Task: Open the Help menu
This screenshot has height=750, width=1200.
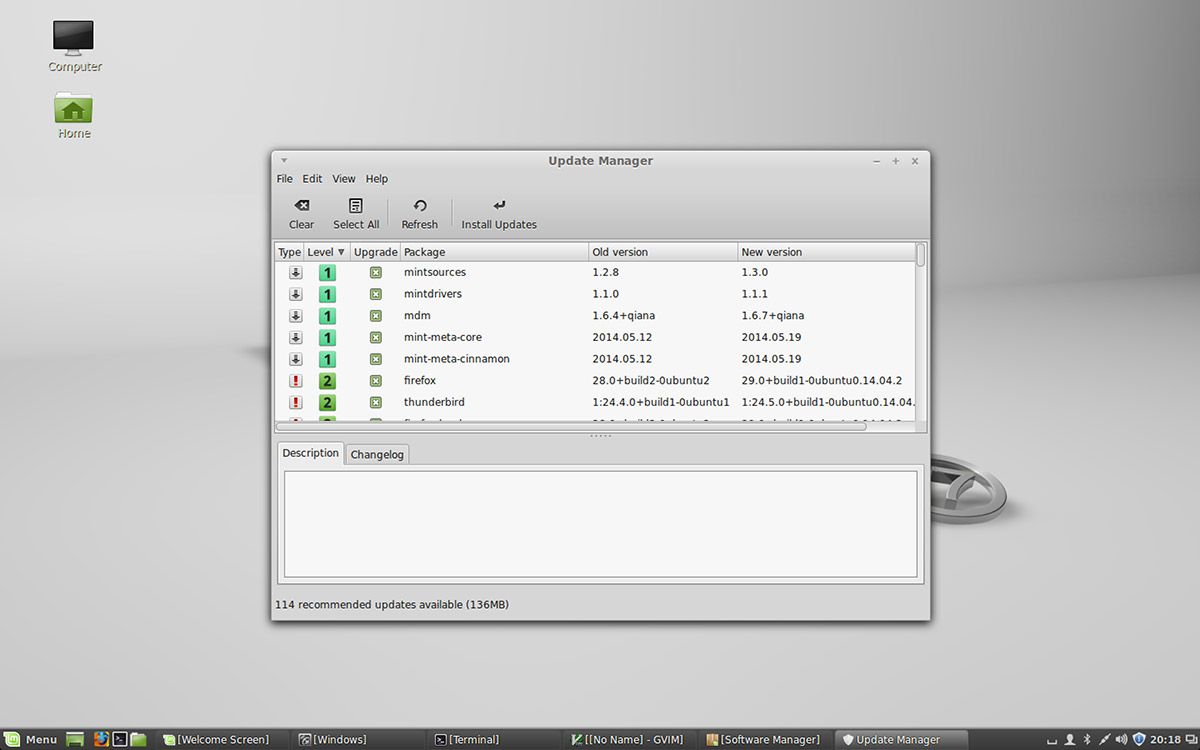Action: (377, 179)
